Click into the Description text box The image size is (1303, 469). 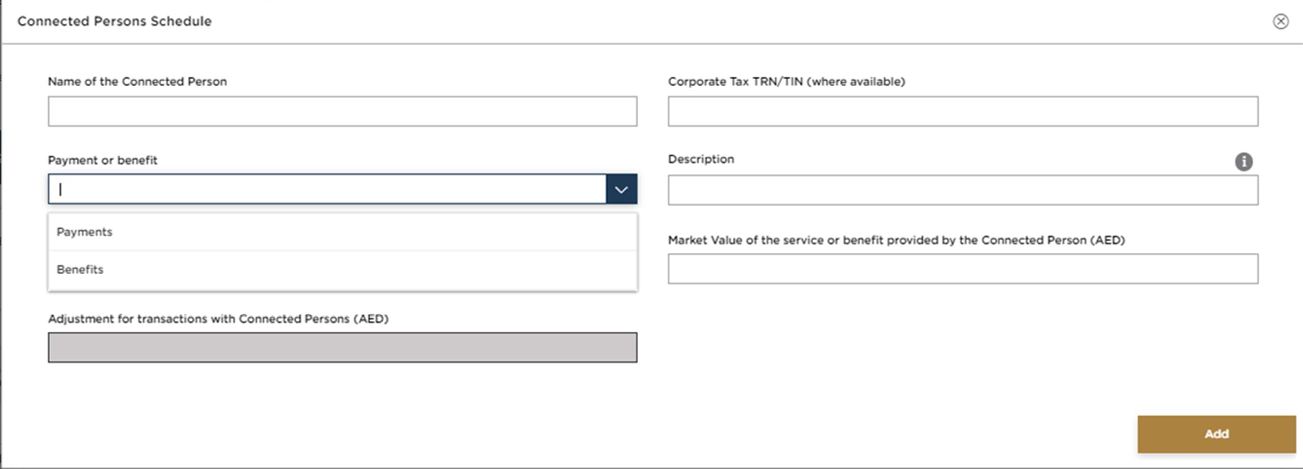pos(962,190)
